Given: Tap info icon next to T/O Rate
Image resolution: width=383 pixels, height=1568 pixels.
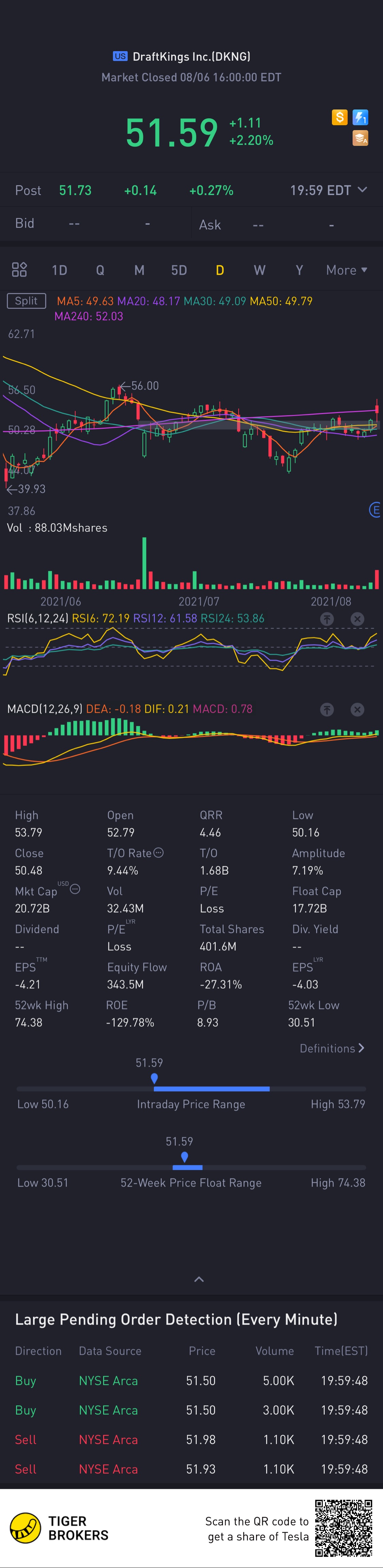Looking at the screenshot, I should pyautogui.click(x=159, y=853).
